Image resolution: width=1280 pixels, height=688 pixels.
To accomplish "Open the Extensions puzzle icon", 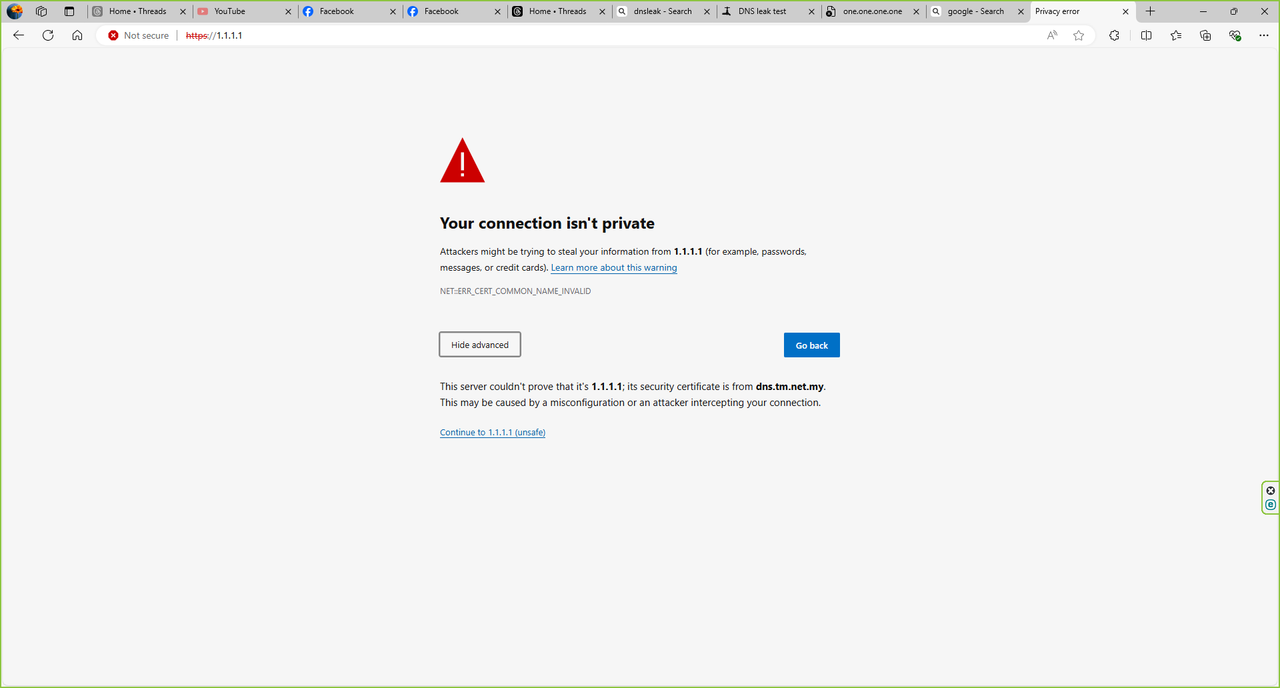I will click(x=1114, y=35).
